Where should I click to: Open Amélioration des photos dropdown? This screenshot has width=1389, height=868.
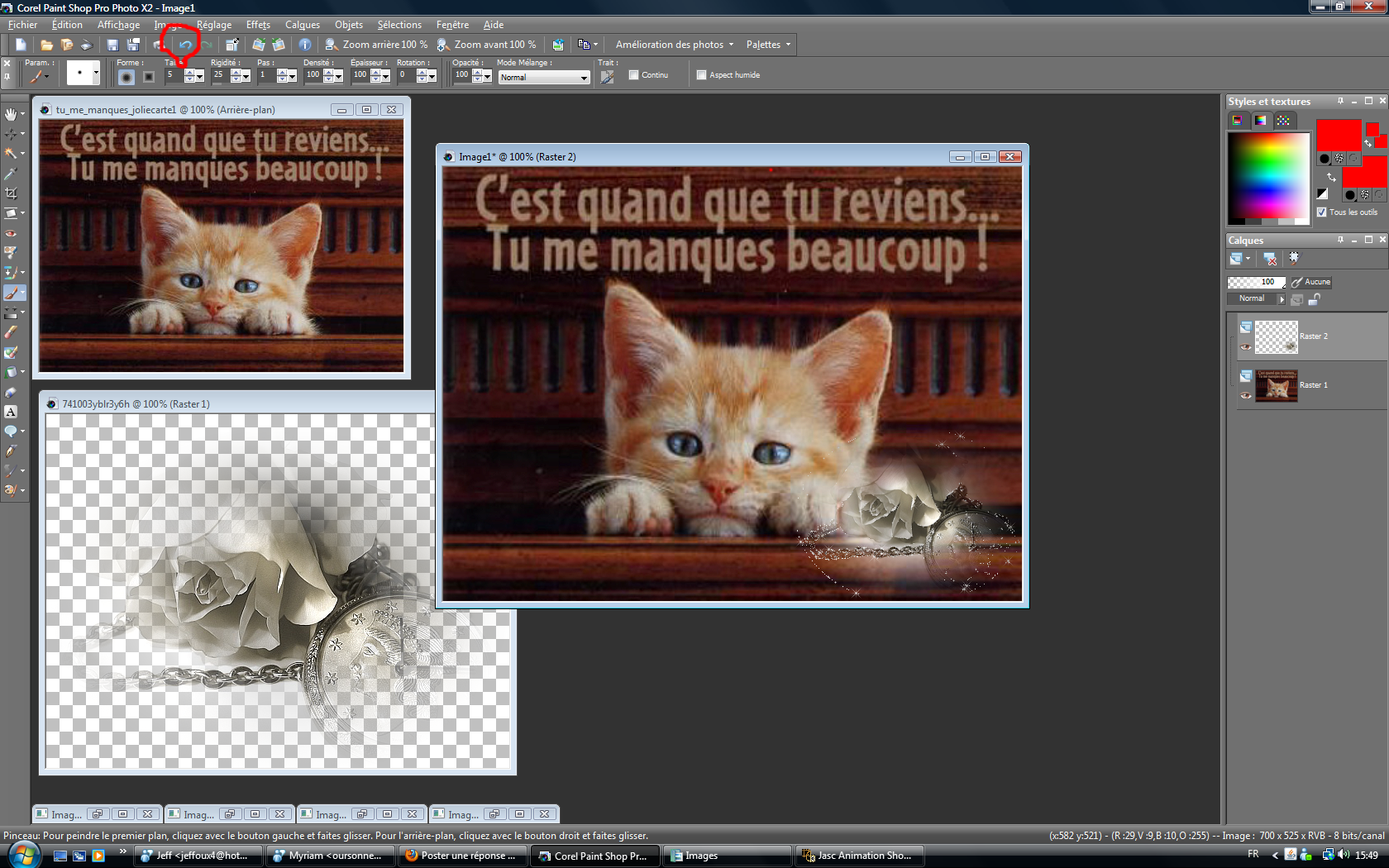674,45
